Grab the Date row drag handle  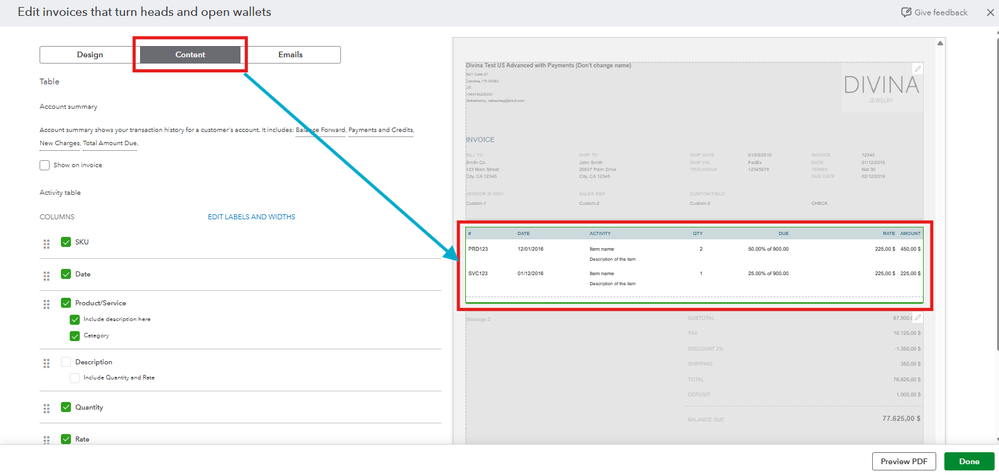pyautogui.click(x=46, y=276)
